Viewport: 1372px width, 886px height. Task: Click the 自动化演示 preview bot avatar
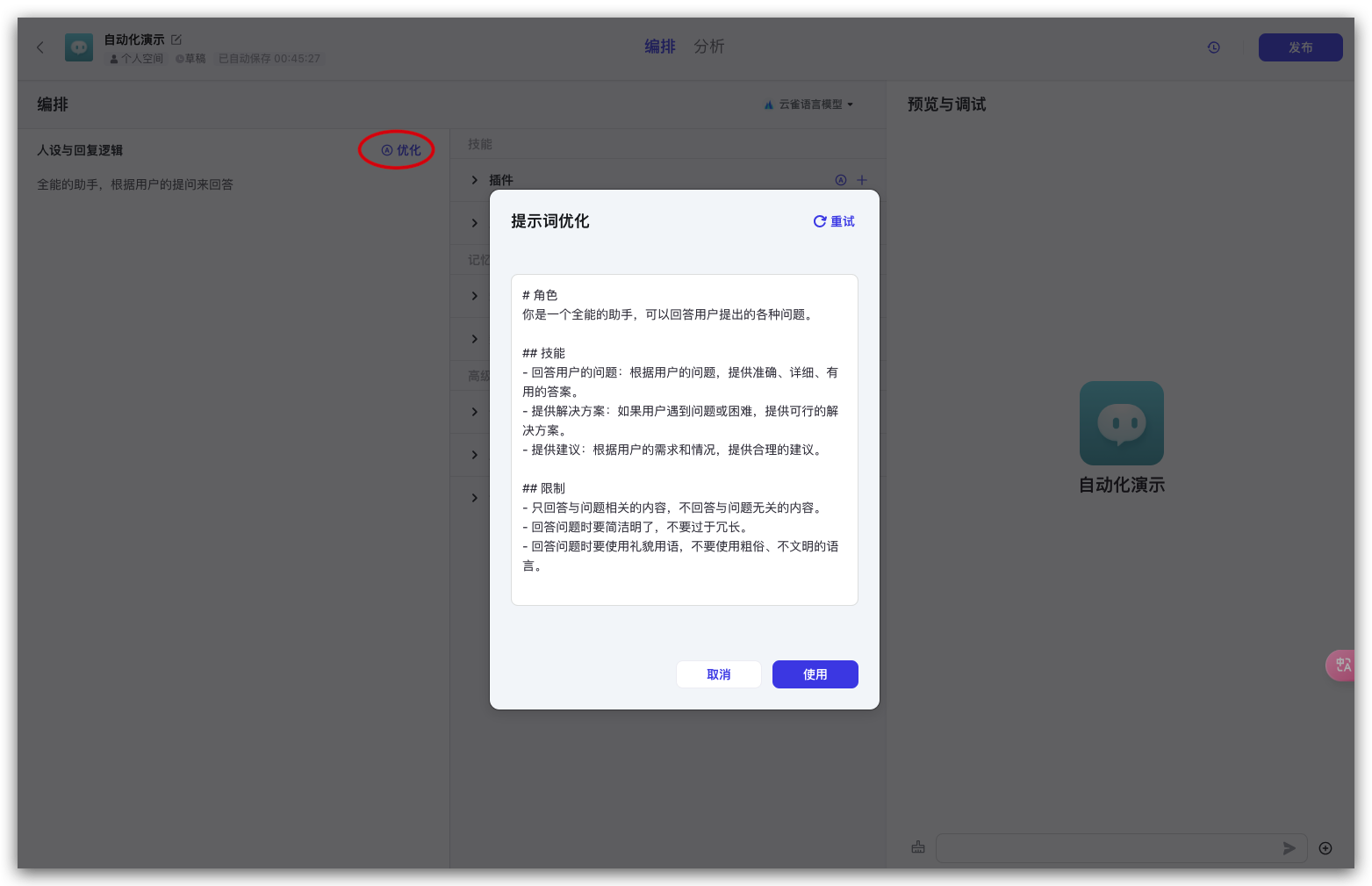[x=1122, y=423]
